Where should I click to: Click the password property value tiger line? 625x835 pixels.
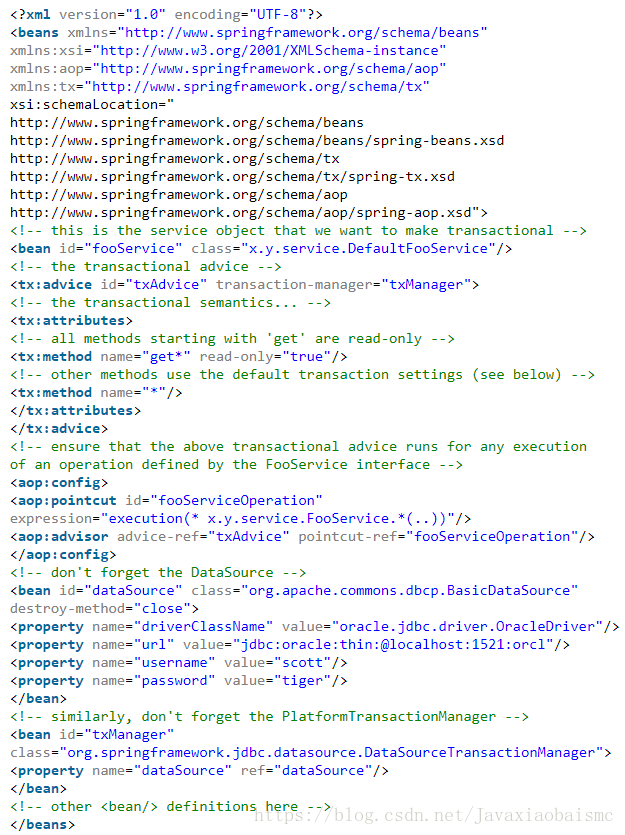pyautogui.click(x=178, y=681)
